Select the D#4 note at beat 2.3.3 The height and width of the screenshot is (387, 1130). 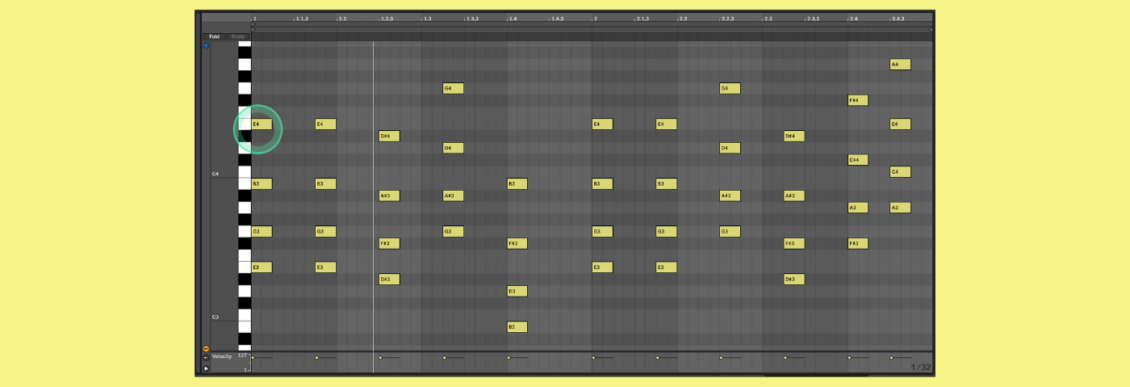click(794, 136)
